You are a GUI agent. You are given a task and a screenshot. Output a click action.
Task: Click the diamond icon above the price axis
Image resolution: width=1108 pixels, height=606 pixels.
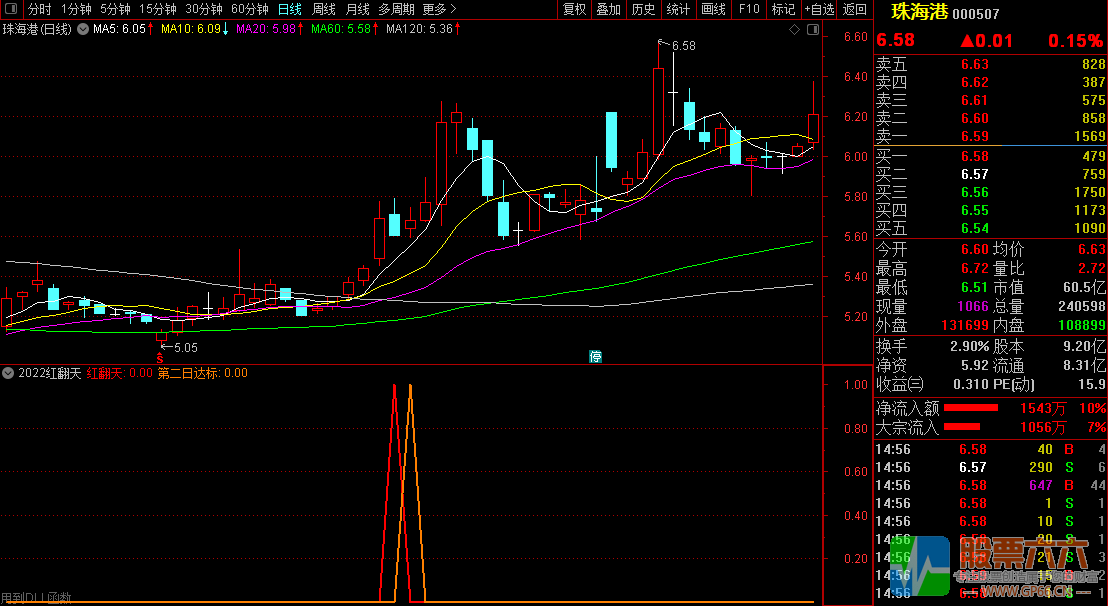pos(794,30)
